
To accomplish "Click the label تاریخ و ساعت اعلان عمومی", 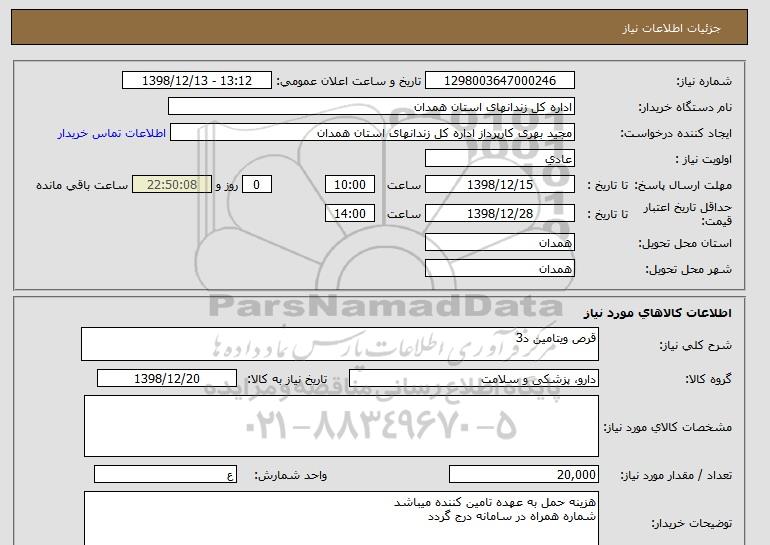I will [349, 81].
